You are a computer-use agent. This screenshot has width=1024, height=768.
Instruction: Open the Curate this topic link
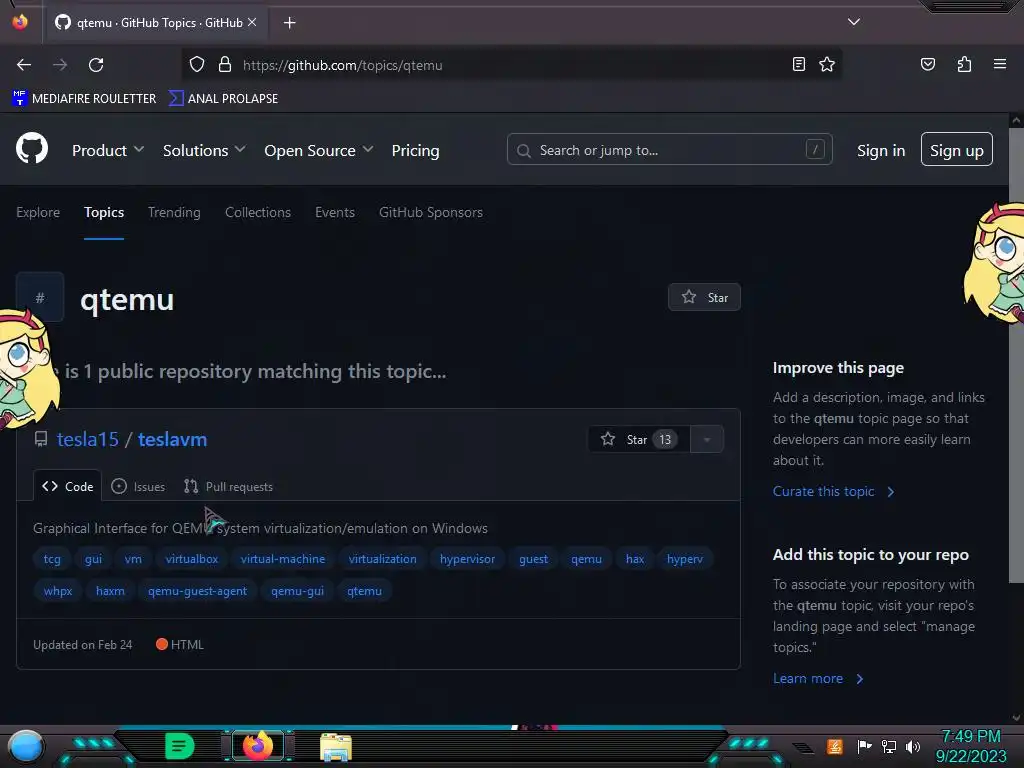click(x=833, y=492)
